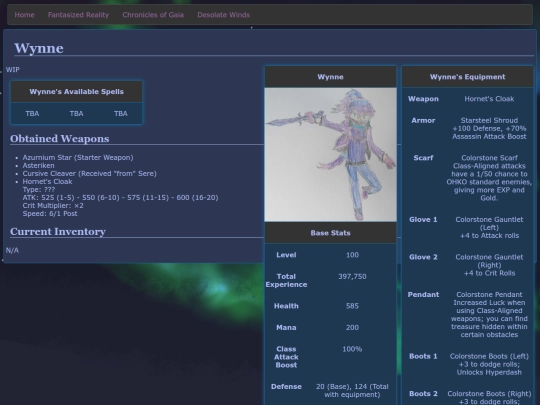The image size is (540, 405).
Task: Click the Defense stat label
Action: pos(286,386)
